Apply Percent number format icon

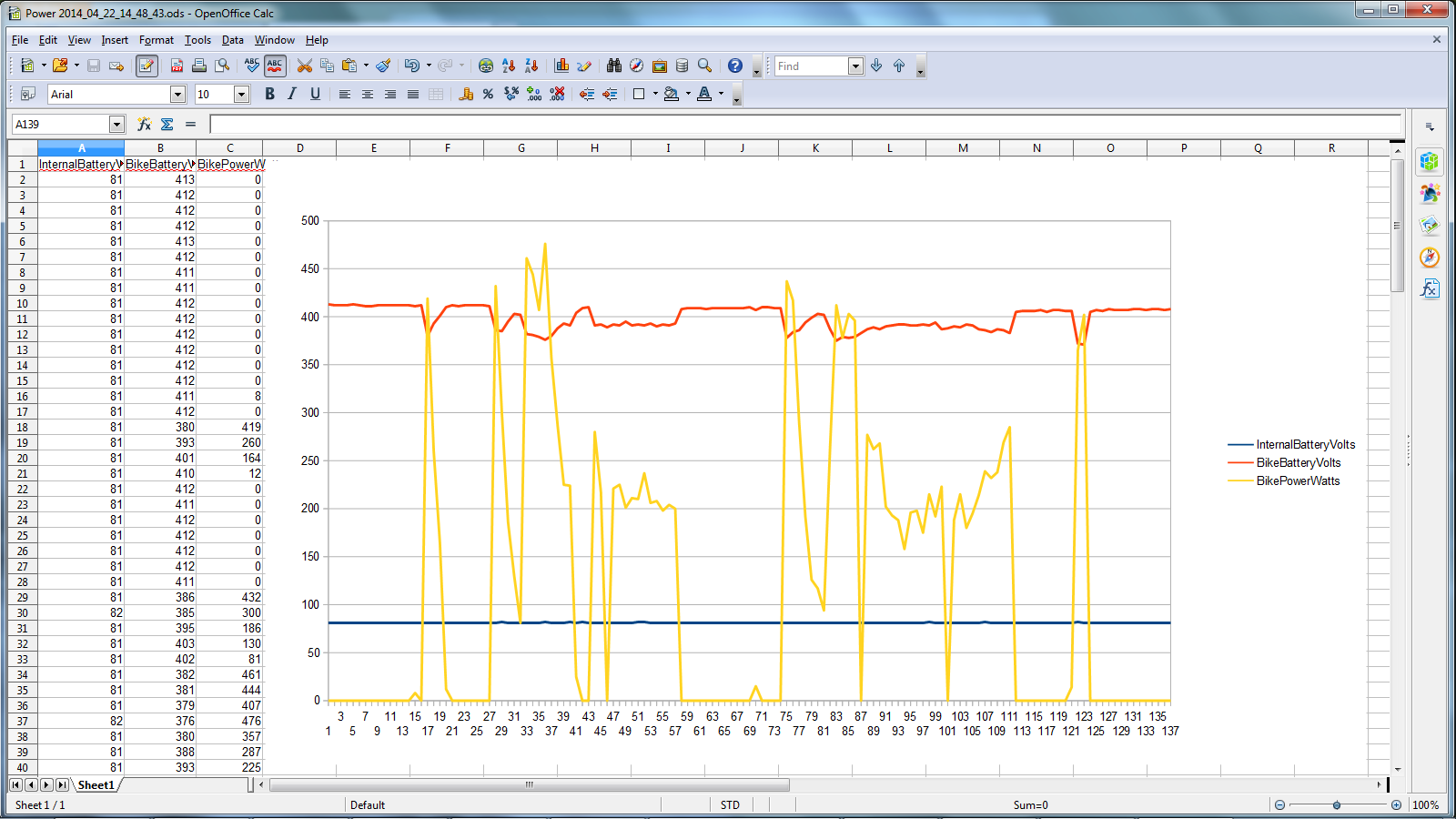pos(489,94)
